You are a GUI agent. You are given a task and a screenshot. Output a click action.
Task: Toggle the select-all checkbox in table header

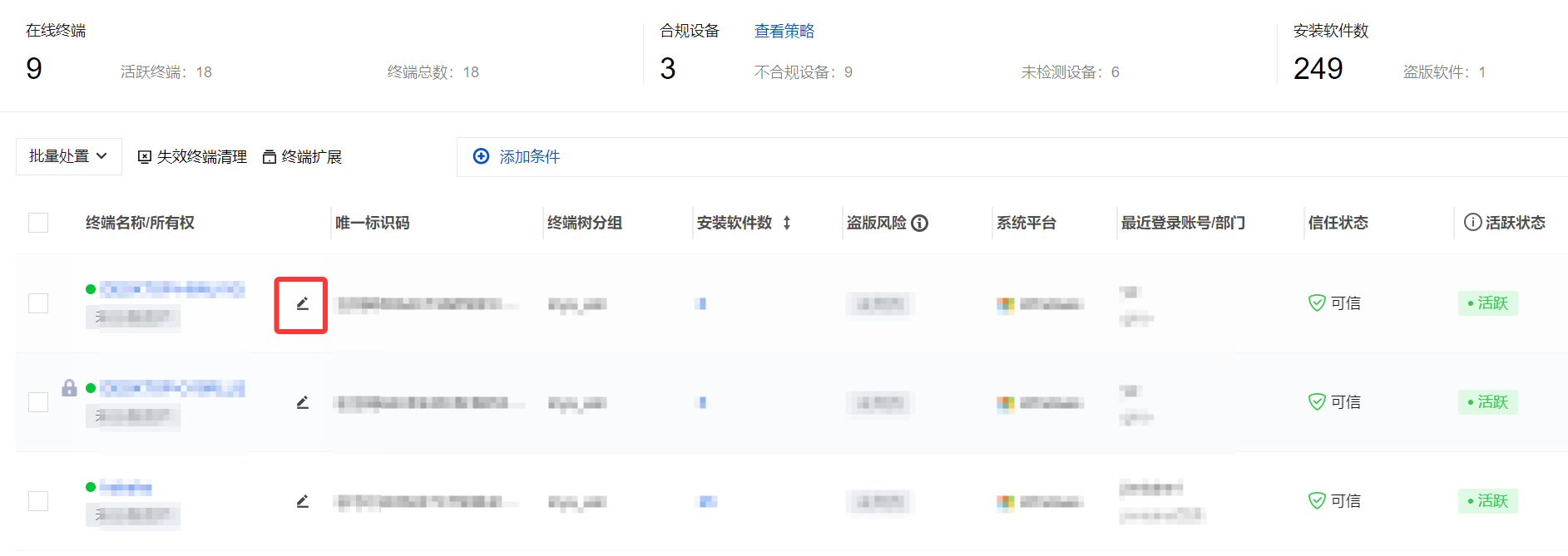pyautogui.click(x=38, y=223)
